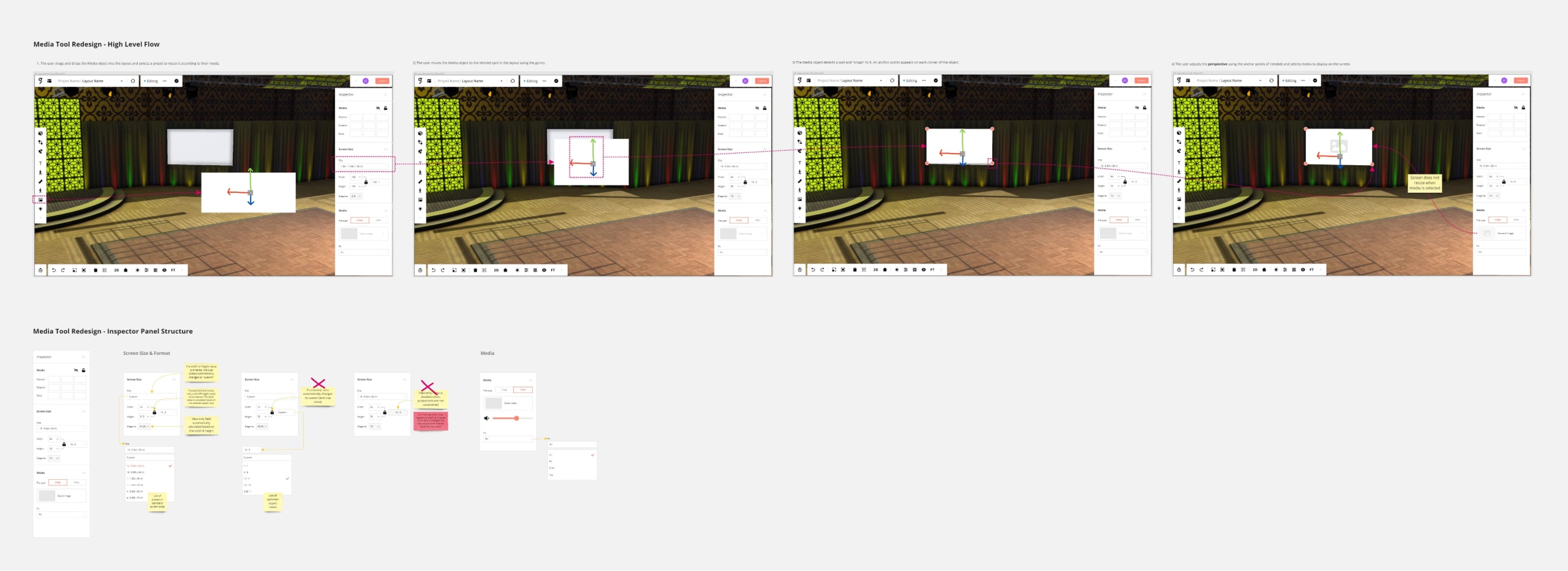The height and width of the screenshot is (571, 1568).
Task: Collapse the Screen Size section in the standalone Inspector panel
Action: coord(83,411)
